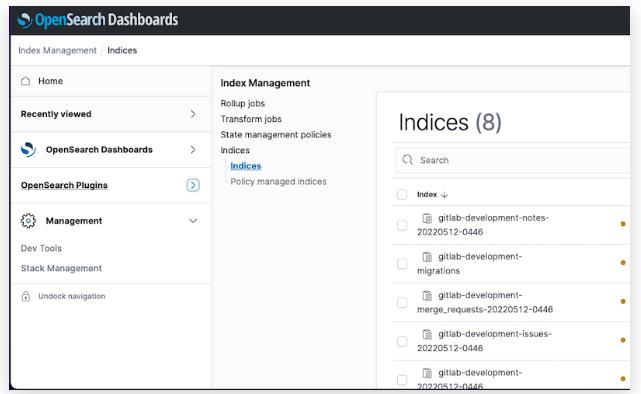The image size is (641, 394).
Task: Click index icon beside gitlab-development-issues
Action: click(x=427, y=334)
